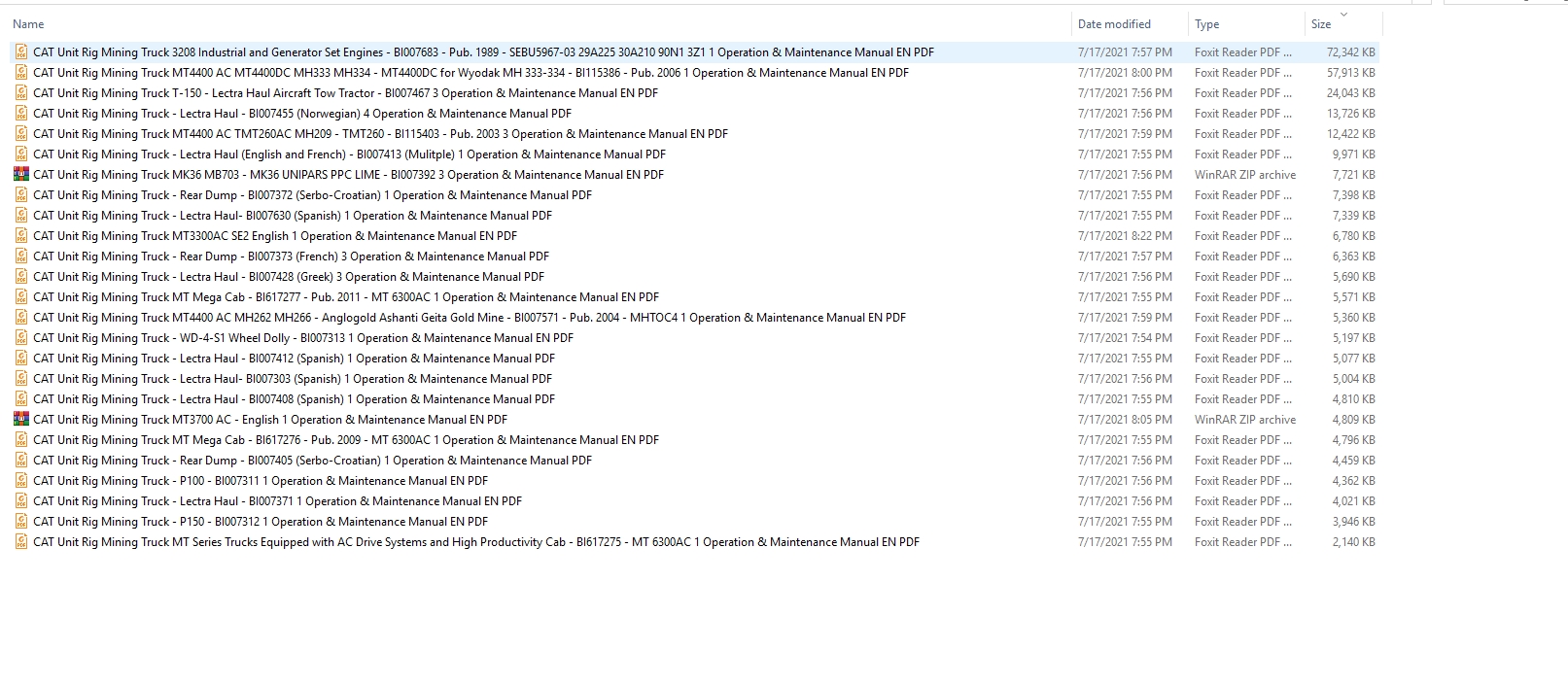Click the 7/17/2021 8:22 PM date cell
This screenshot has height=685, width=1568.
coord(1125,236)
